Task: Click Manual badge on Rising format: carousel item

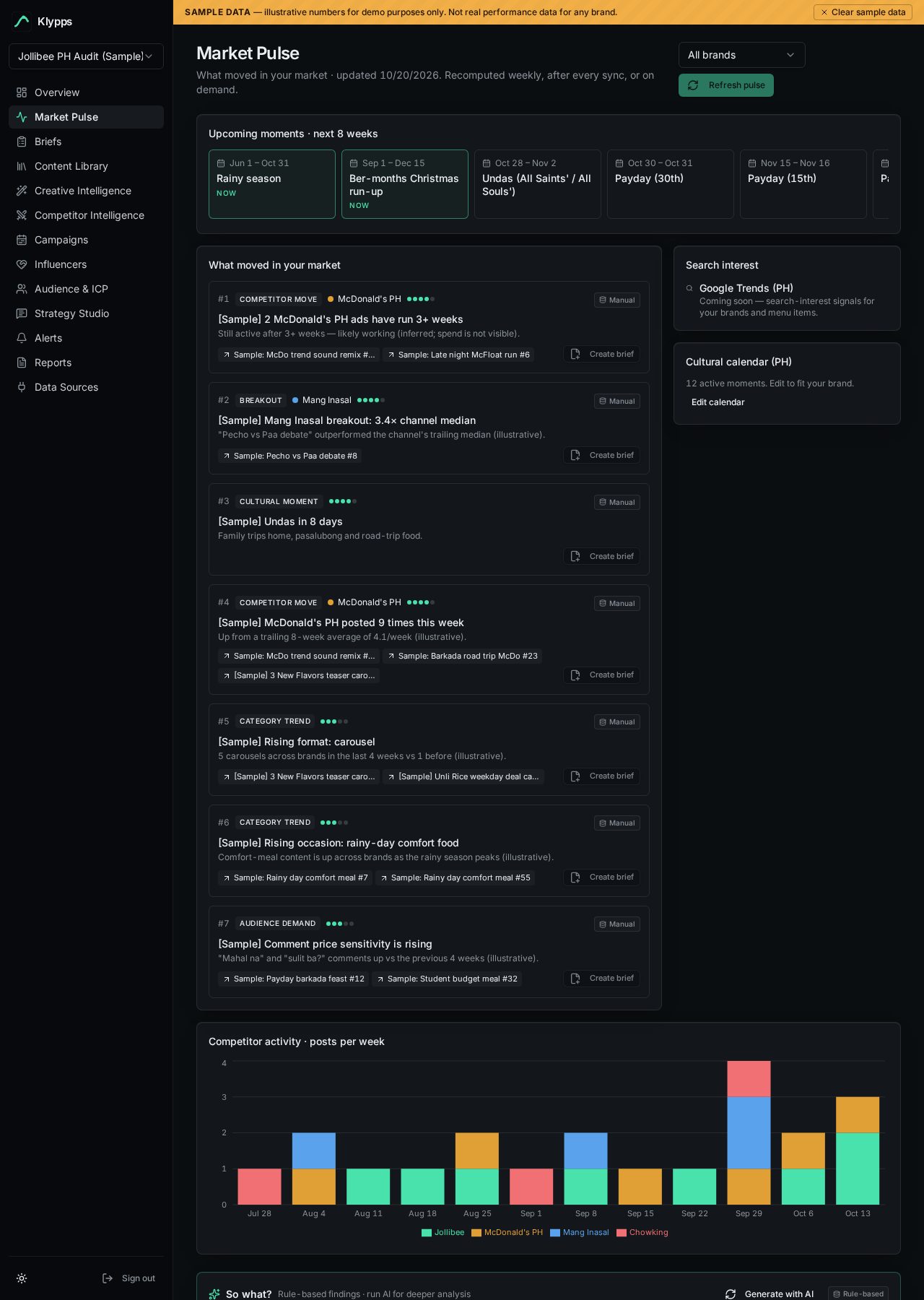Action: (617, 722)
